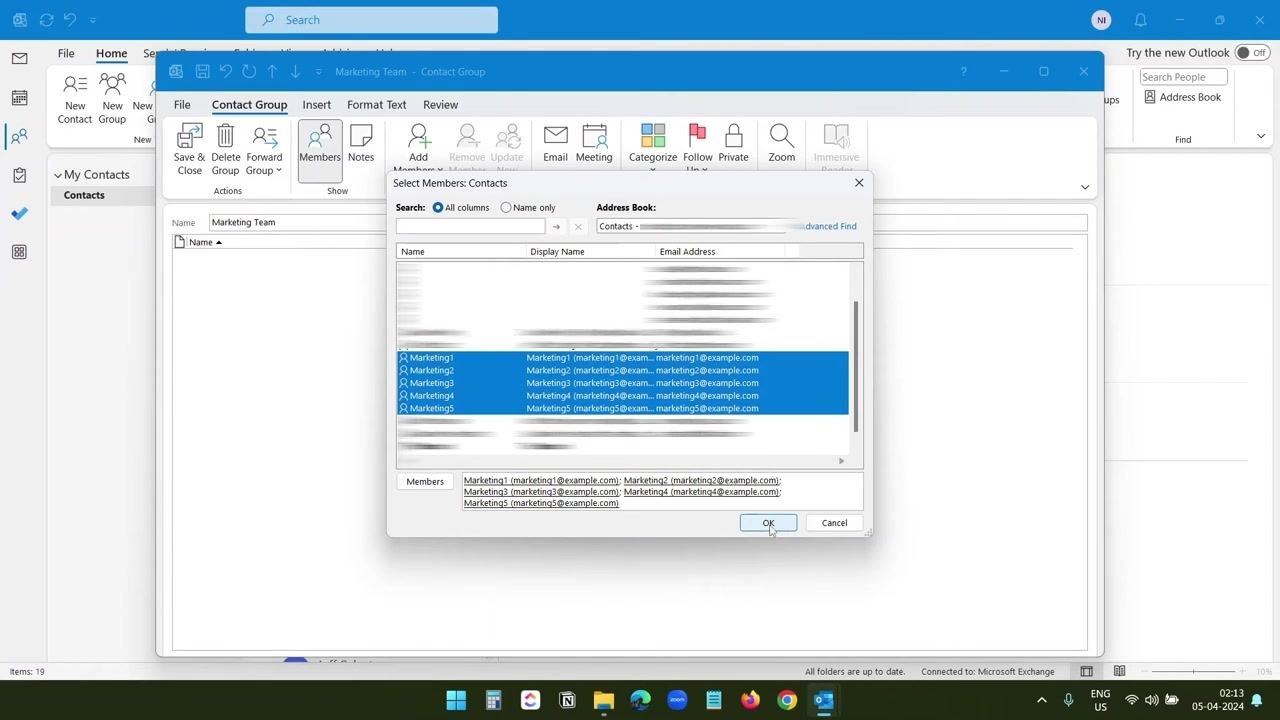Sort by Display Name column header
This screenshot has height=720, width=1280.
click(x=590, y=252)
